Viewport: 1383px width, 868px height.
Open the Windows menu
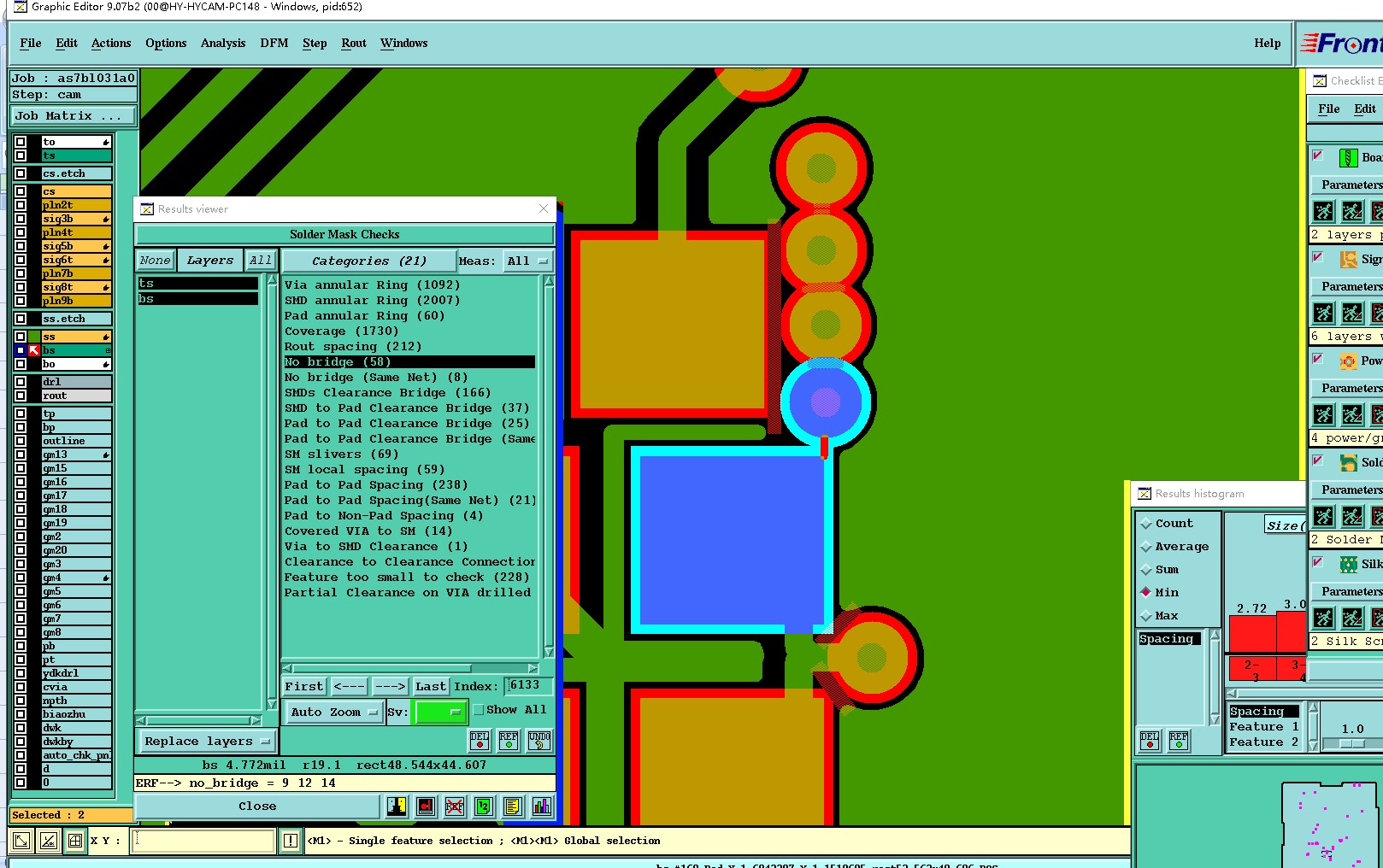click(x=404, y=44)
